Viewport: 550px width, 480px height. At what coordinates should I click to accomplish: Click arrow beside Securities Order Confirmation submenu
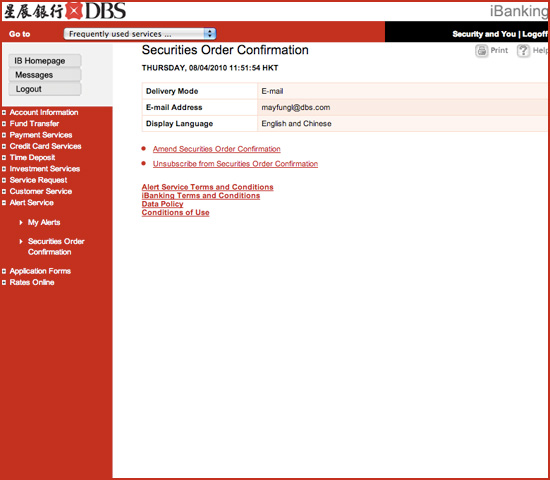(x=21, y=241)
